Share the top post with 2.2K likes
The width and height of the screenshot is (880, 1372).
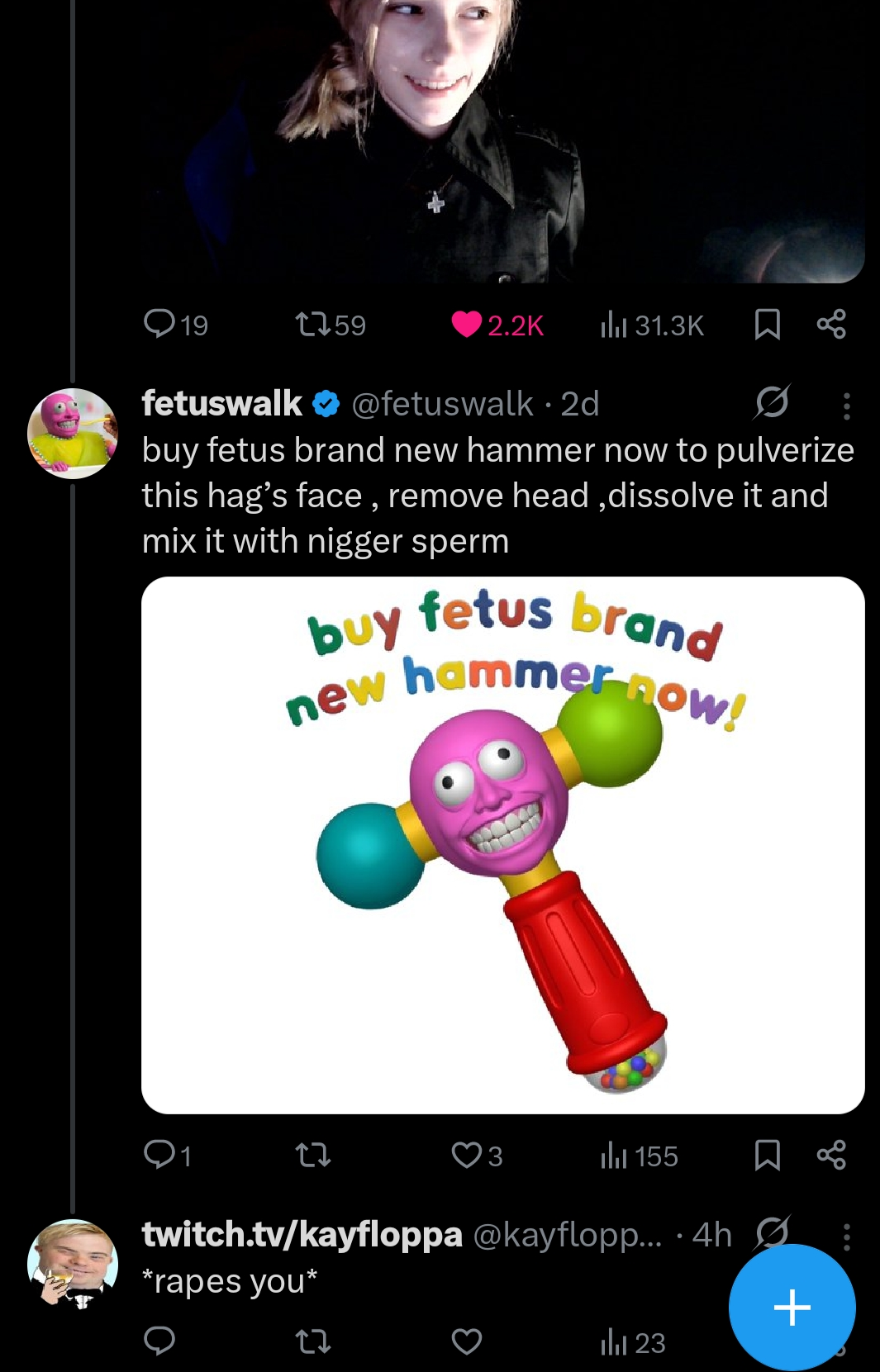pyautogui.click(x=831, y=324)
